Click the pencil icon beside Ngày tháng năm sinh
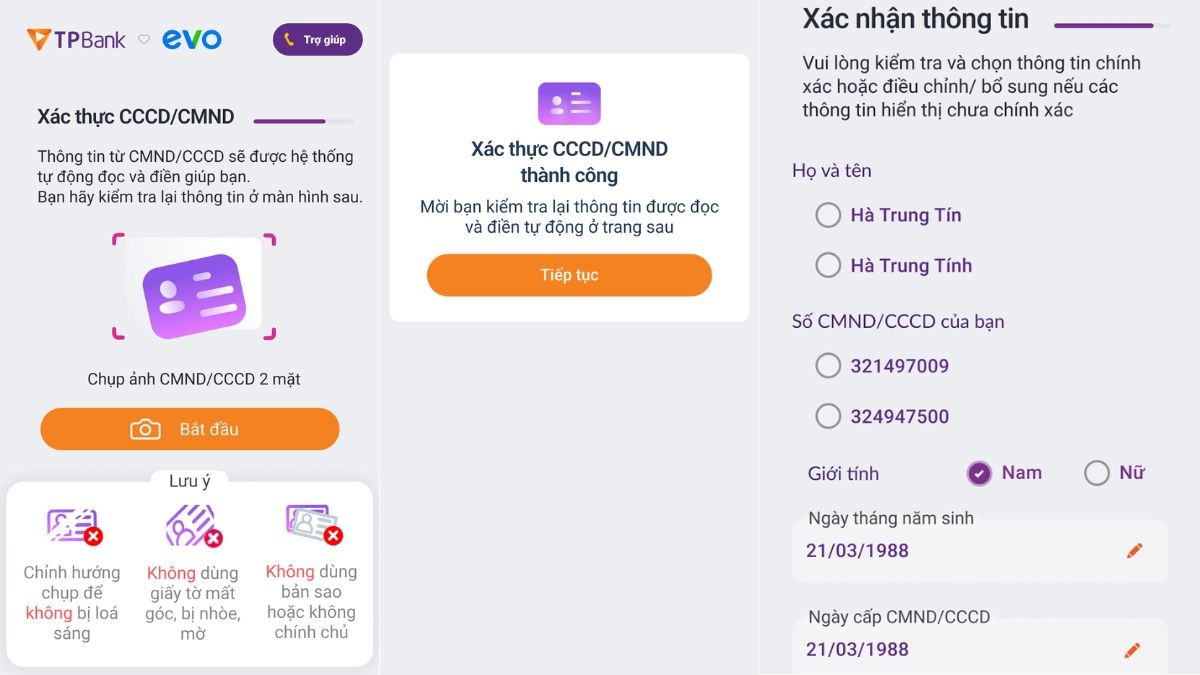The image size is (1200, 675). coord(1134,550)
